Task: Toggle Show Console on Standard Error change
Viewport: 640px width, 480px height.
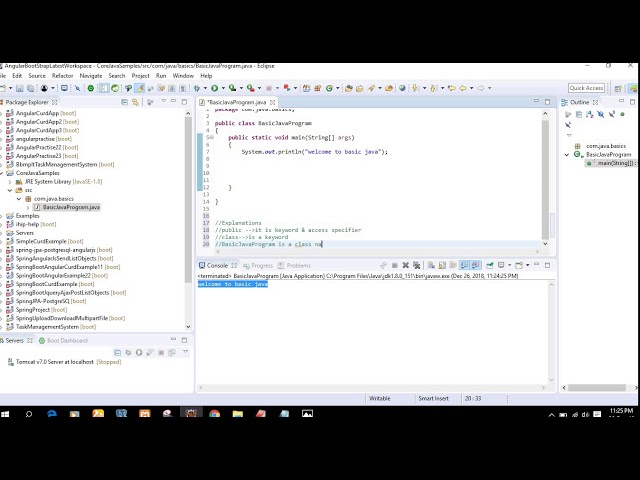Action: tap(476, 265)
